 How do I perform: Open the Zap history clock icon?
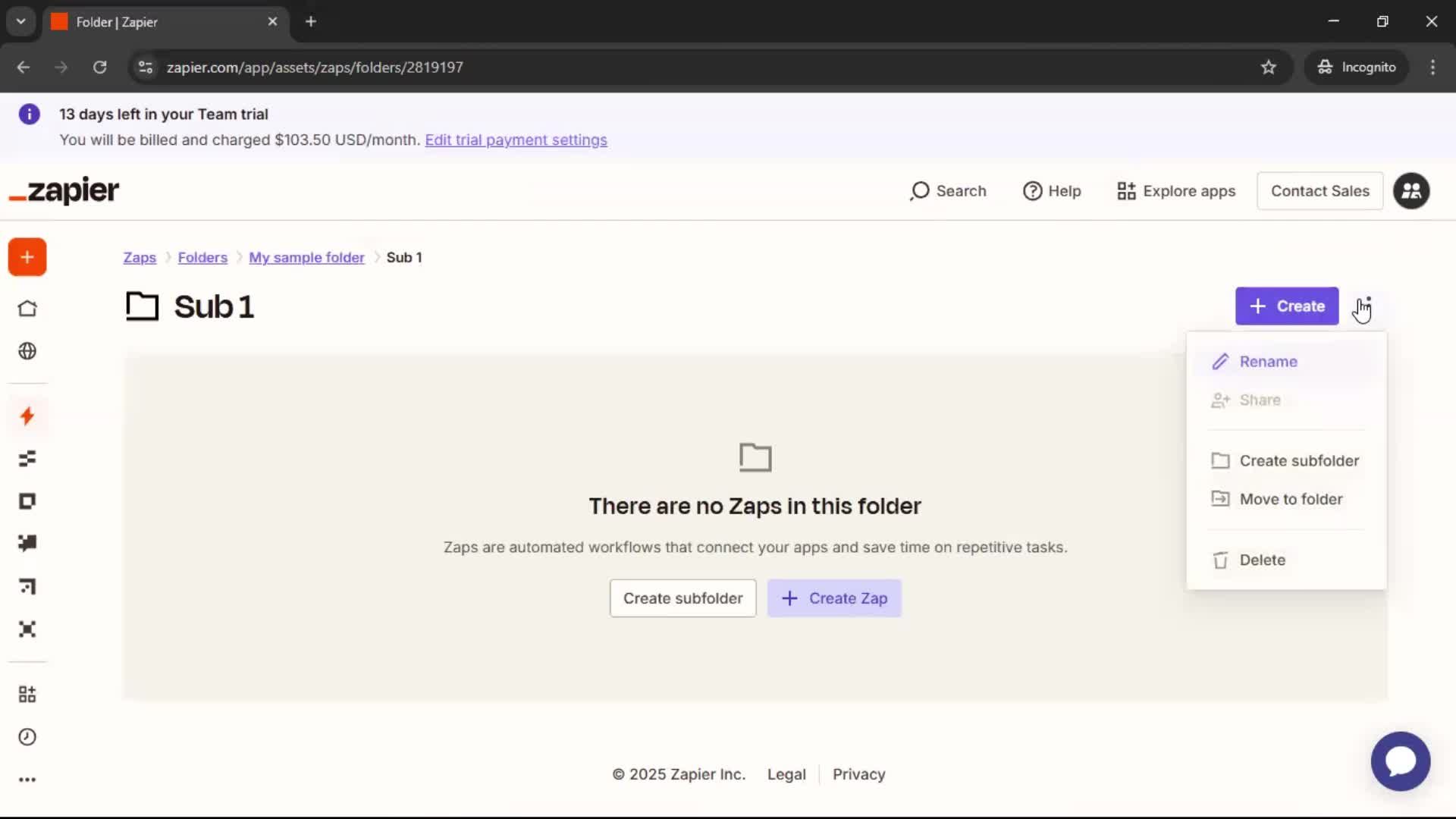(x=27, y=737)
